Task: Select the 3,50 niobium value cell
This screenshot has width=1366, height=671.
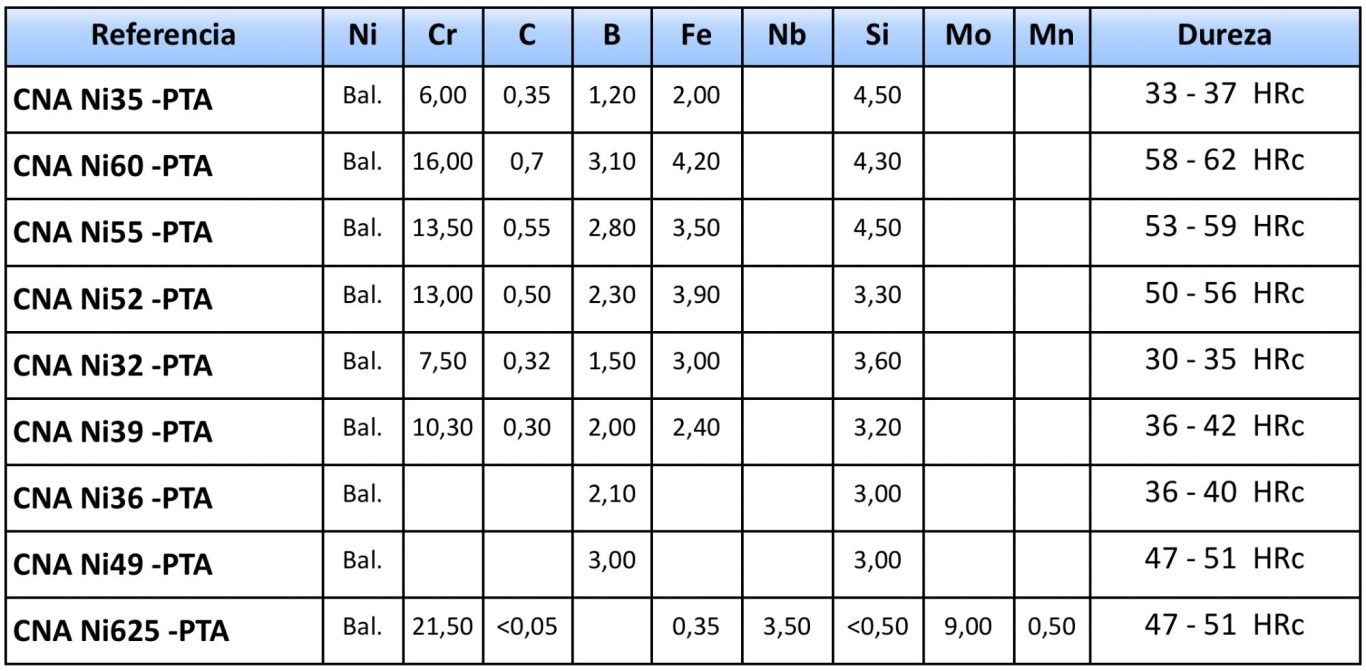Action: (788, 628)
